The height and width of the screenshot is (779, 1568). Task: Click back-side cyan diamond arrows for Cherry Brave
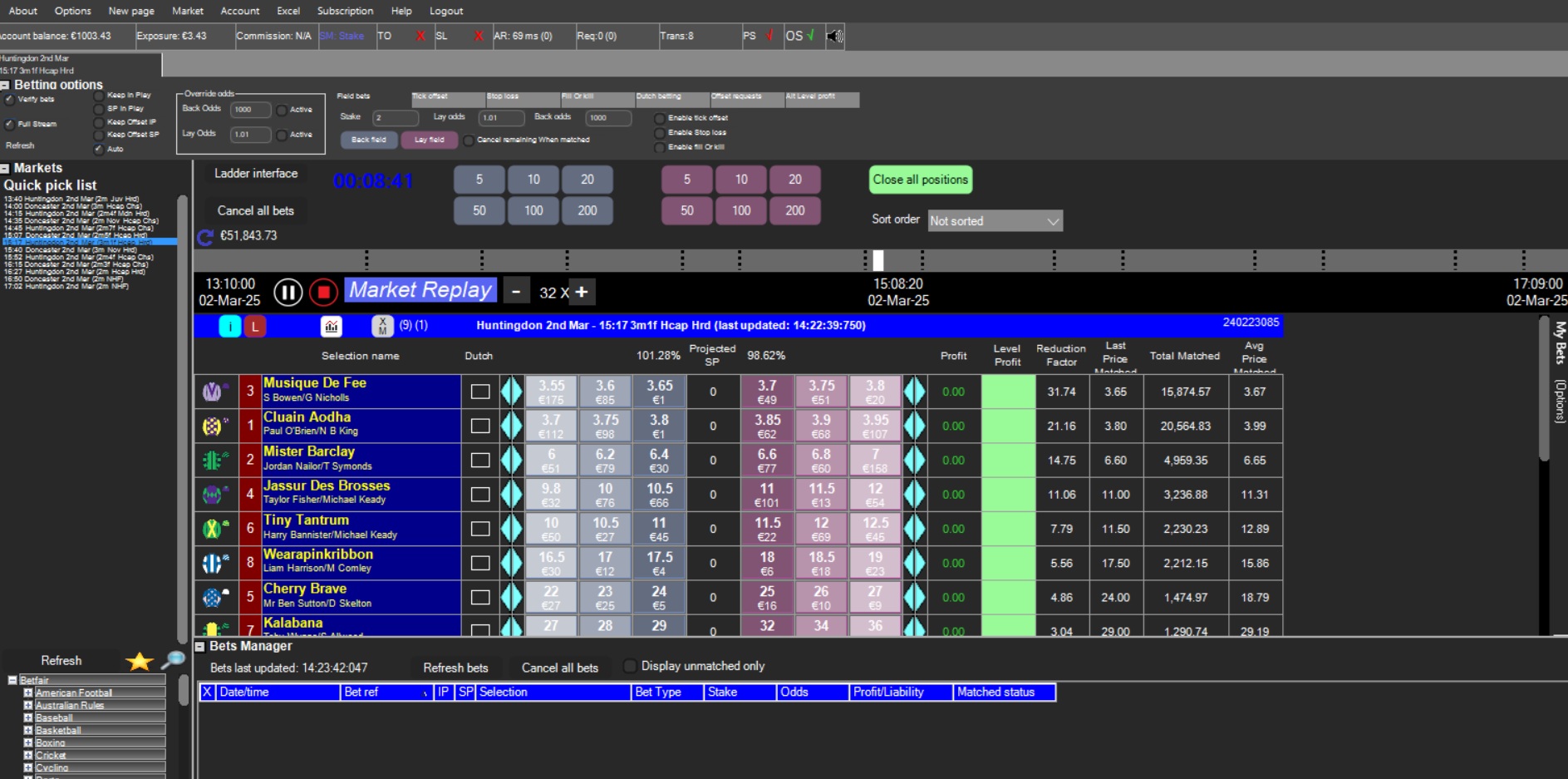coord(511,597)
